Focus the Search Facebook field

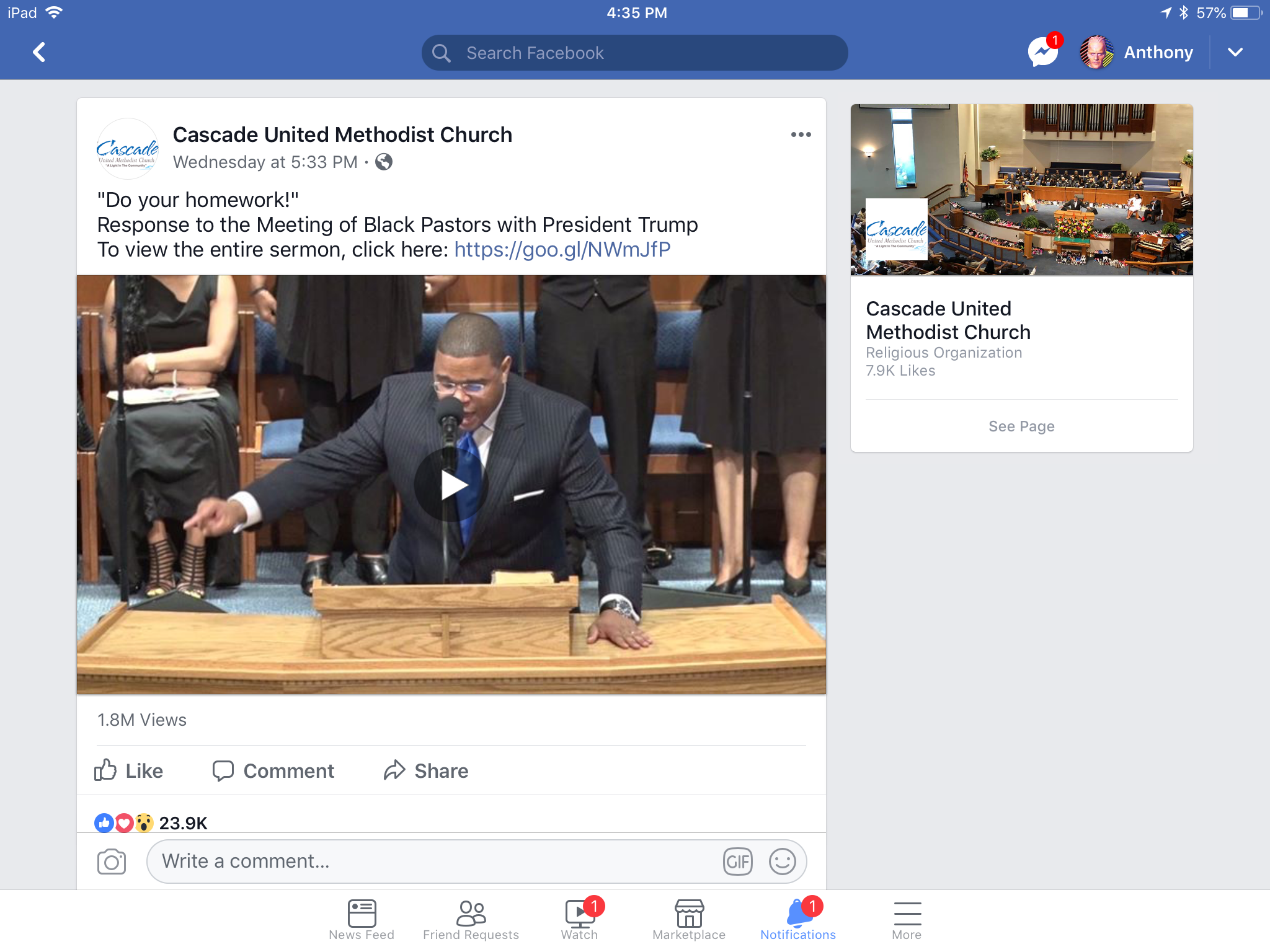pos(634,53)
